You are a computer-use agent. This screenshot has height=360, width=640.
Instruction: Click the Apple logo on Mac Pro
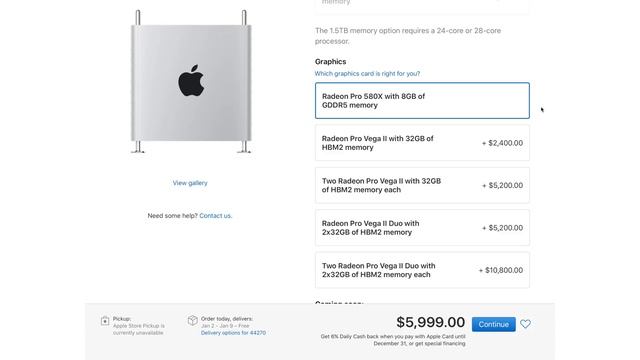[x=191, y=80]
